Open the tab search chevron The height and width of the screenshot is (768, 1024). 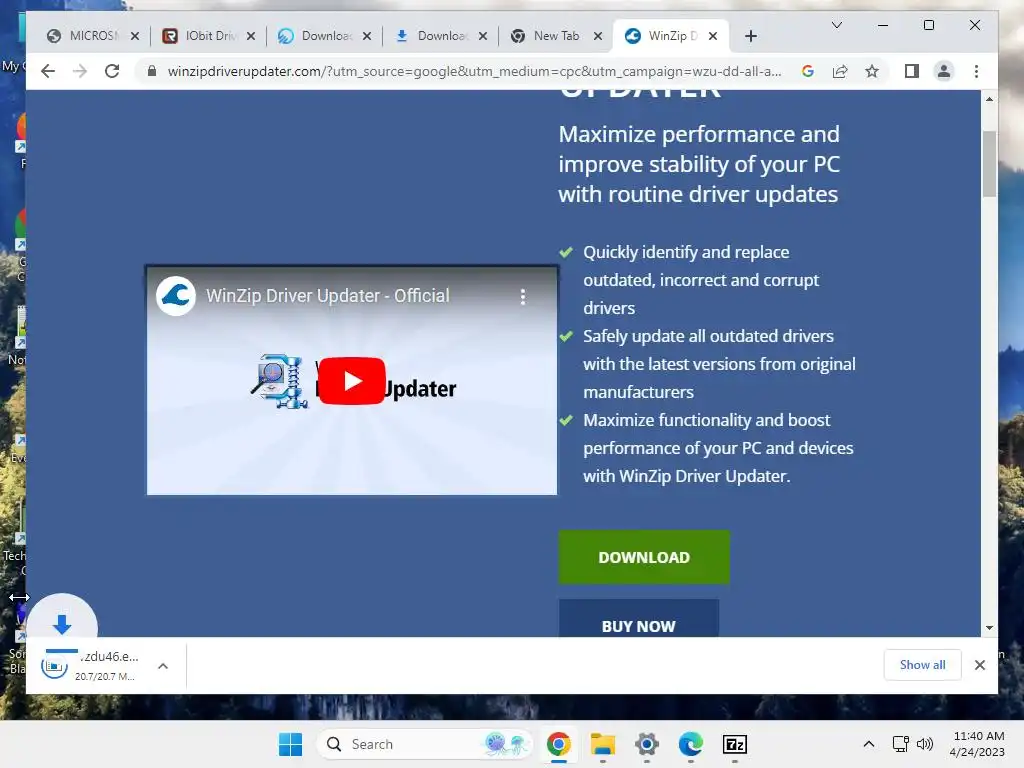837,25
